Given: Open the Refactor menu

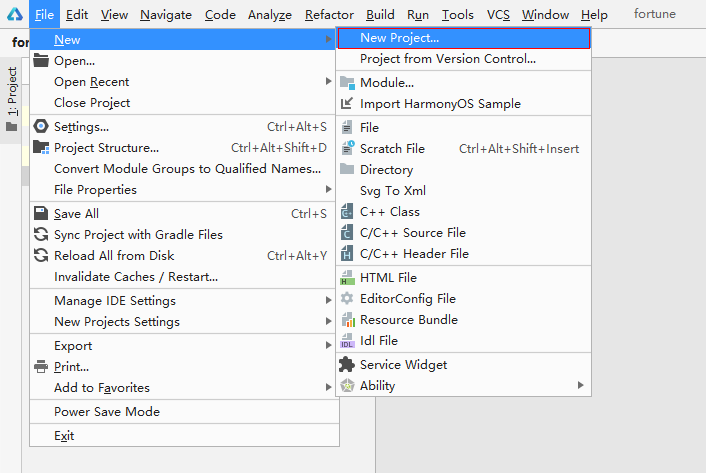Looking at the screenshot, I should pyautogui.click(x=329, y=15).
